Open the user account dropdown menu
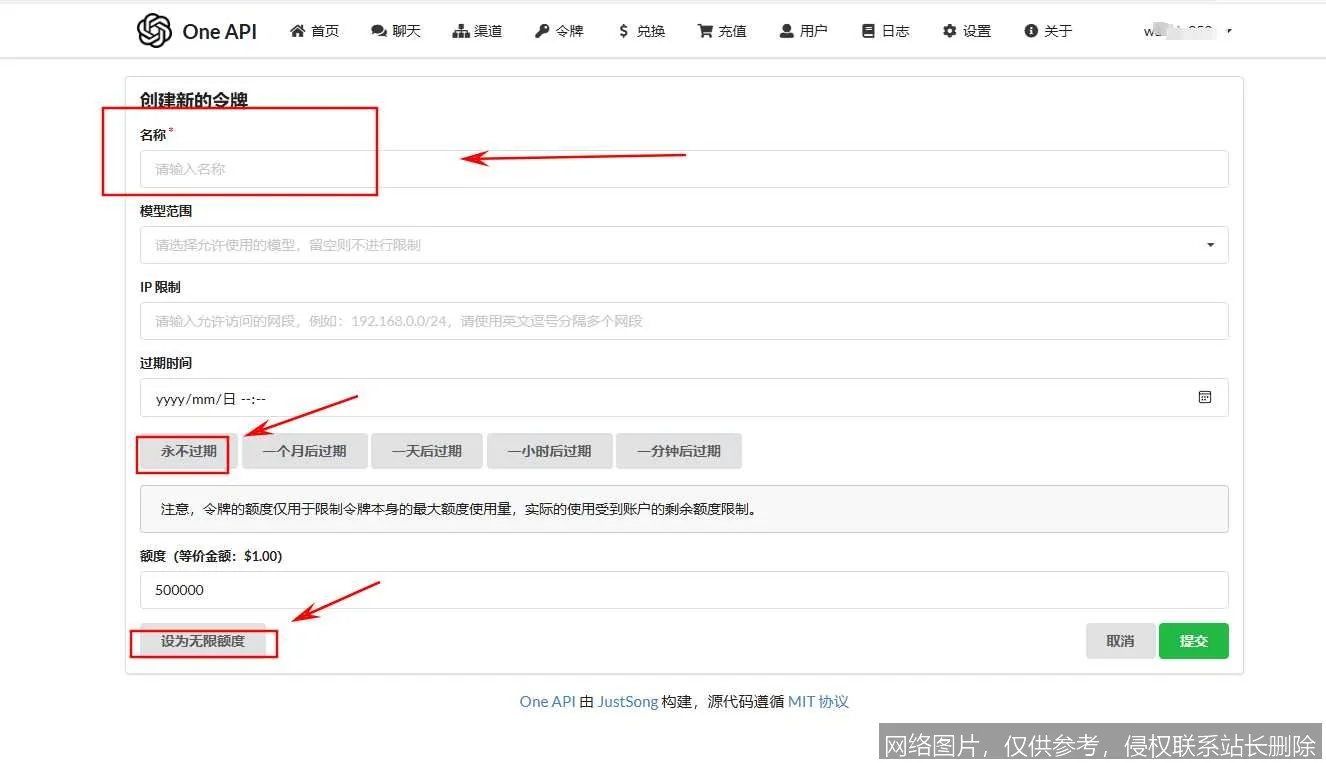Viewport: 1326px width, 763px height. pyautogui.click(x=1185, y=30)
